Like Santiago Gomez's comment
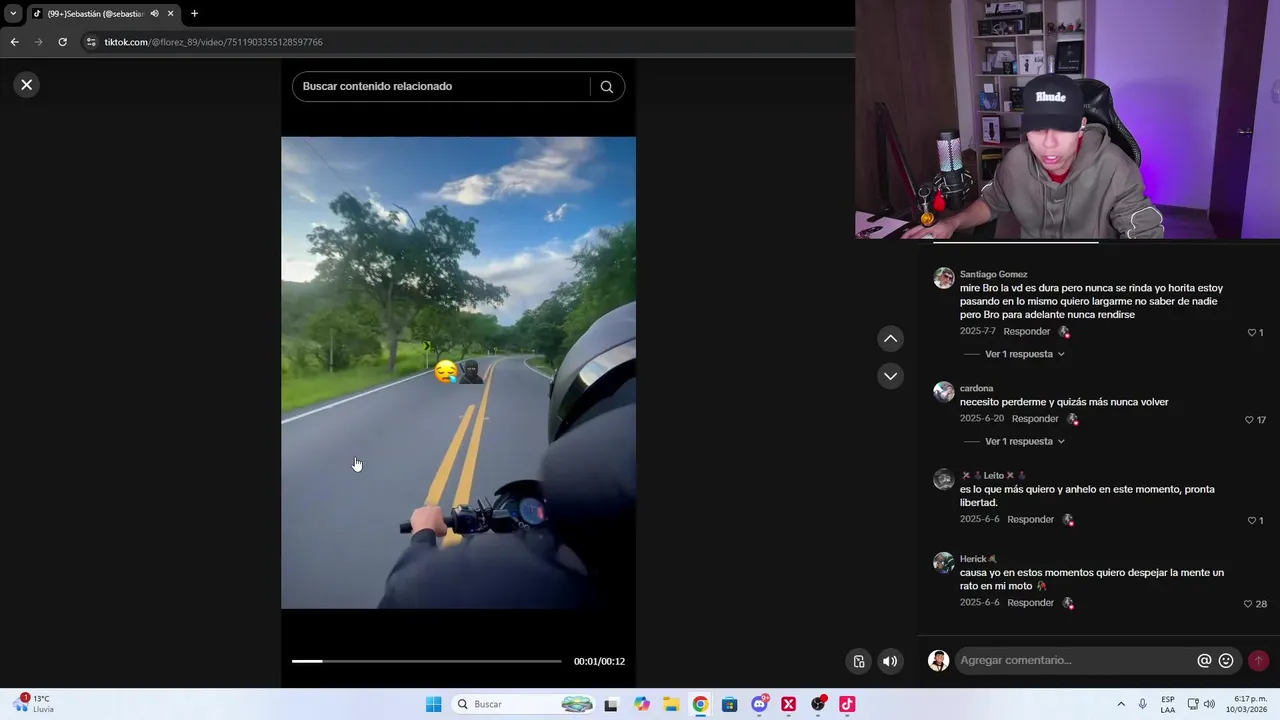The height and width of the screenshot is (720, 1280). (1251, 332)
